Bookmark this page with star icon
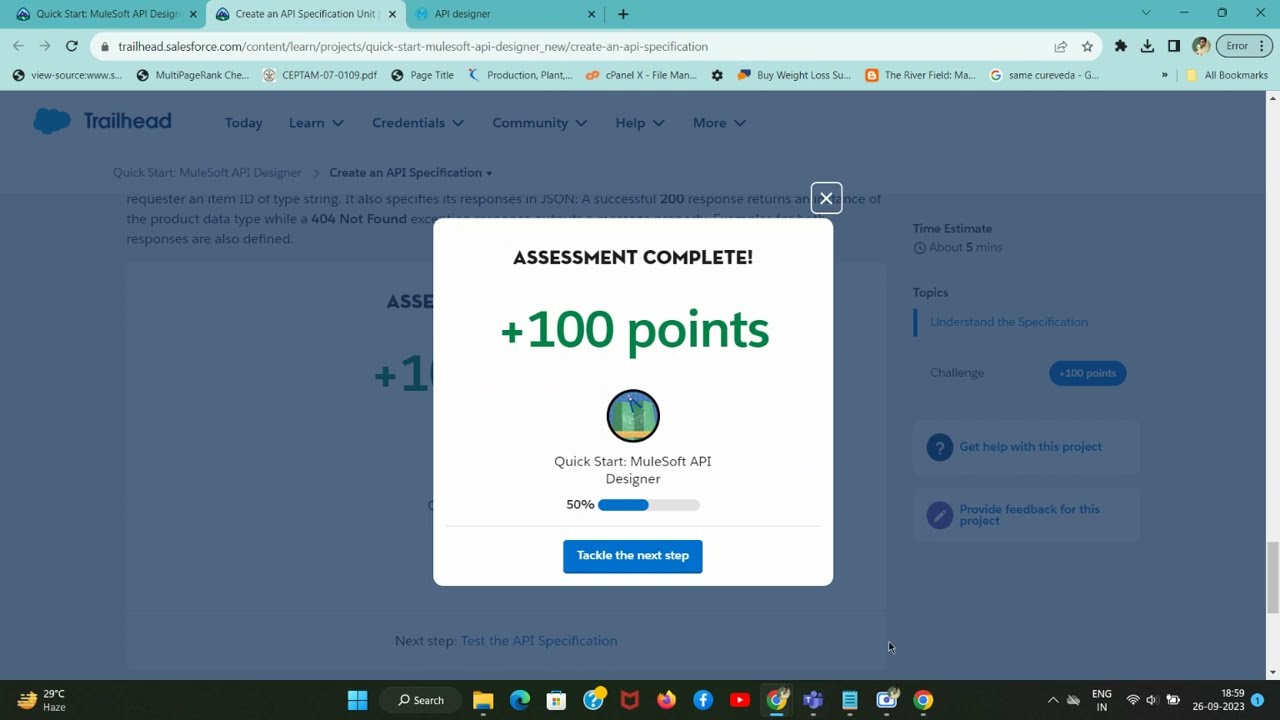The image size is (1280, 720). point(1087,46)
